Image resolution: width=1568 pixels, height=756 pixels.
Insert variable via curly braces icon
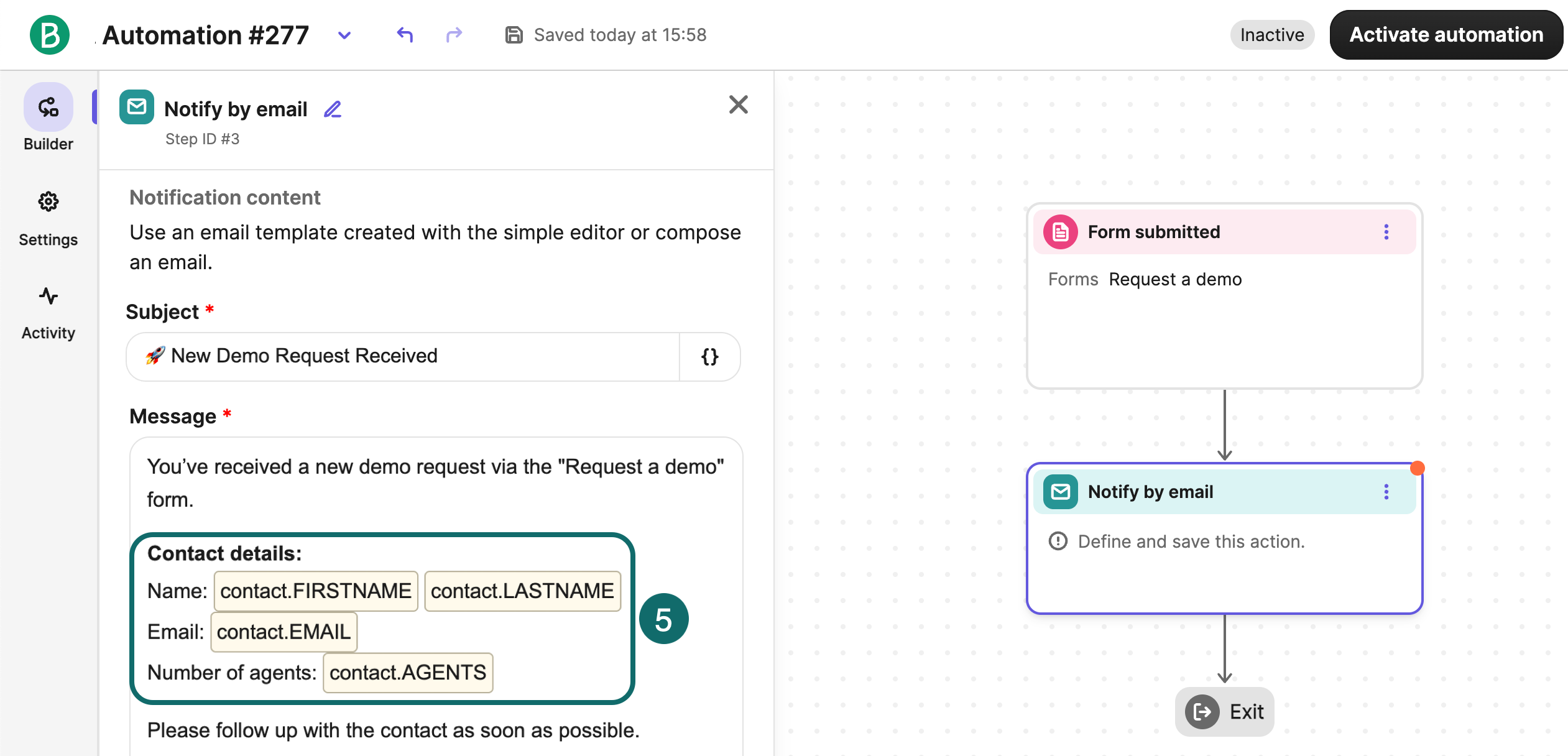pyautogui.click(x=709, y=356)
